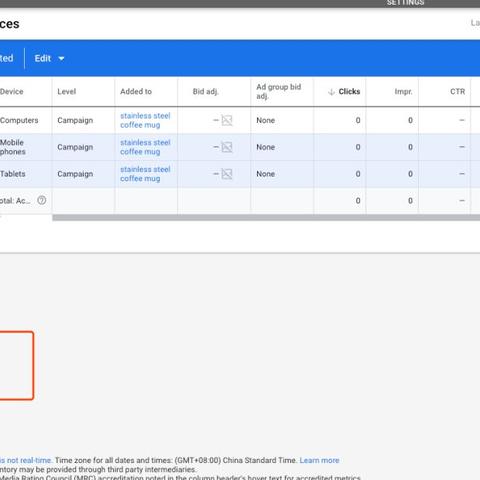The height and width of the screenshot is (480, 480).
Task: Click help icon next to Total row
Action: [42, 200]
